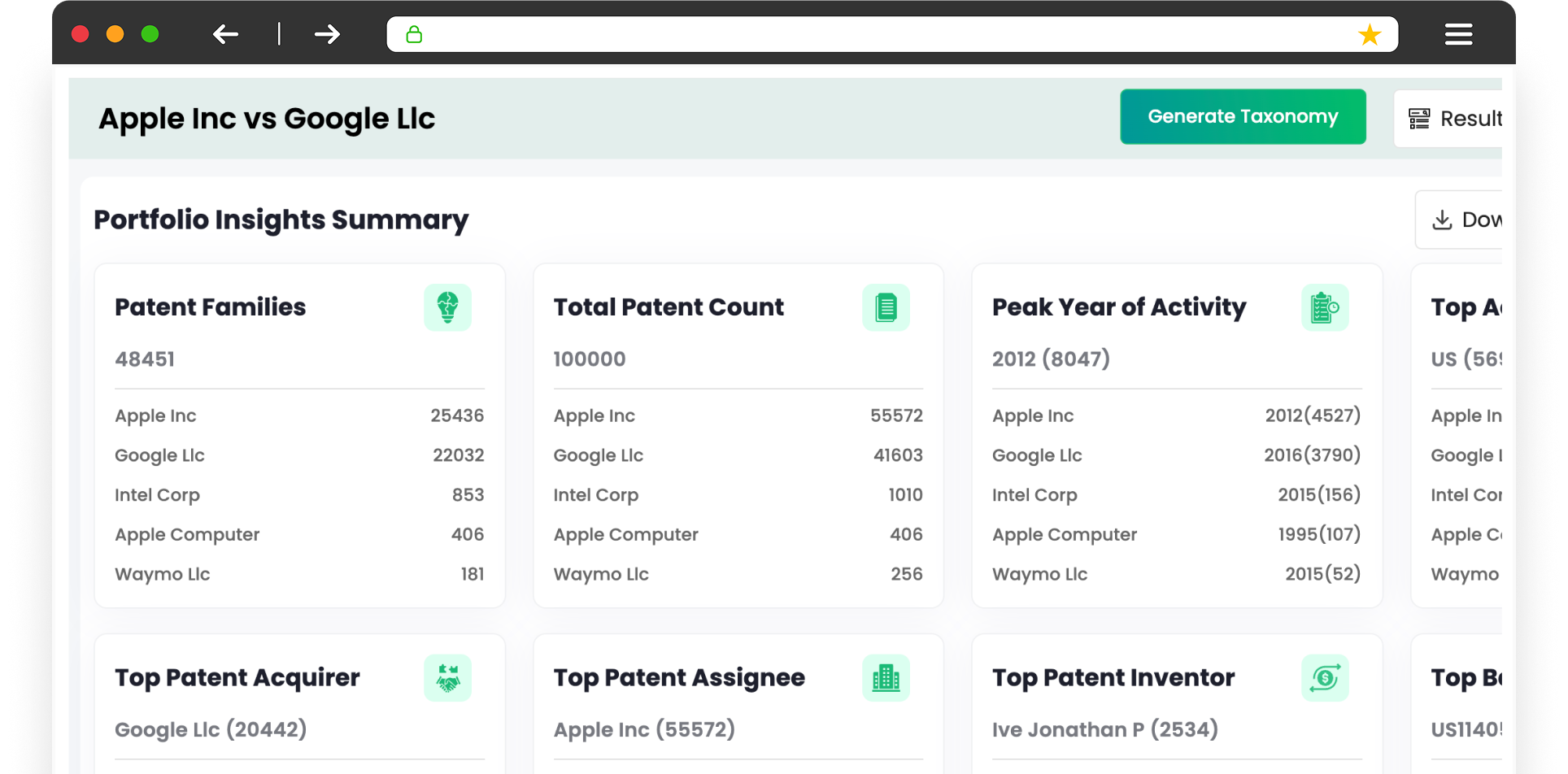Click Apple Inc (55572) assignee value
The height and width of the screenshot is (774, 1568).
pos(644,730)
